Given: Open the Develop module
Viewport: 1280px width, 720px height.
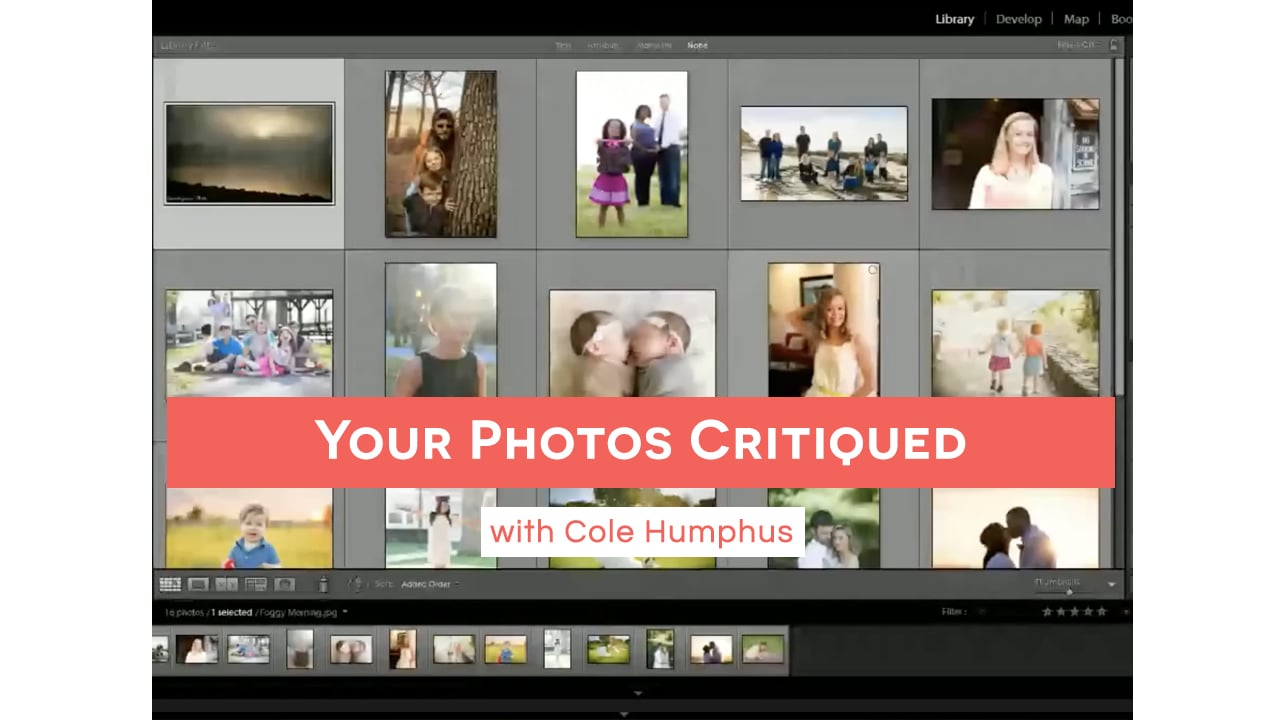Looking at the screenshot, I should [x=1018, y=19].
